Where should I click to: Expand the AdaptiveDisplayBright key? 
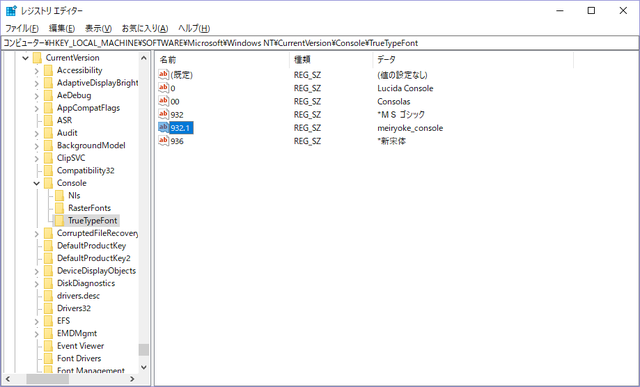pyautogui.click(x=36, y=83)
